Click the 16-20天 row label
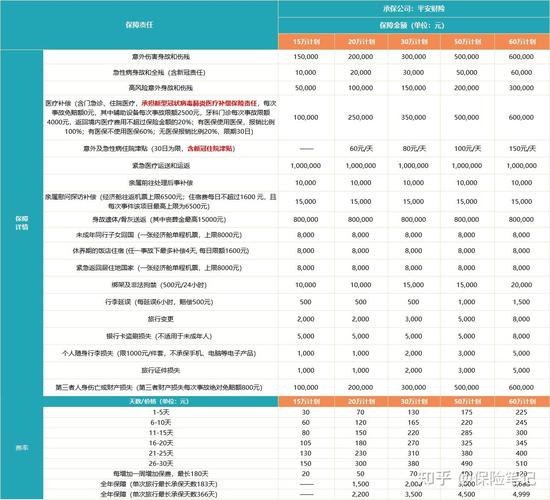This screenshot has width=550, height=500. pyautogui.click(x=161, y=443)
